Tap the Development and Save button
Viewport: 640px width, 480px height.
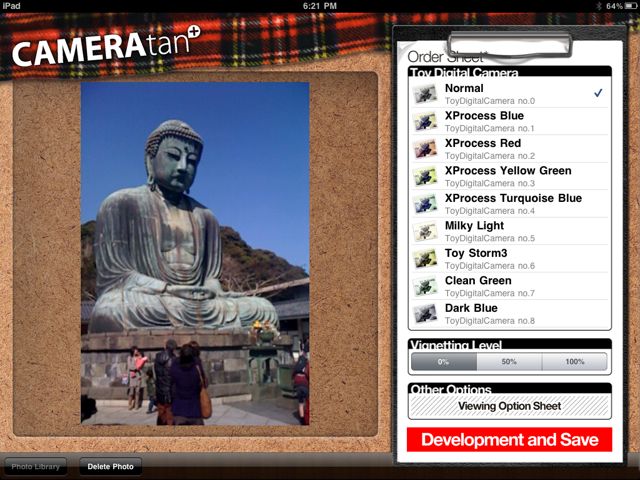509,440
